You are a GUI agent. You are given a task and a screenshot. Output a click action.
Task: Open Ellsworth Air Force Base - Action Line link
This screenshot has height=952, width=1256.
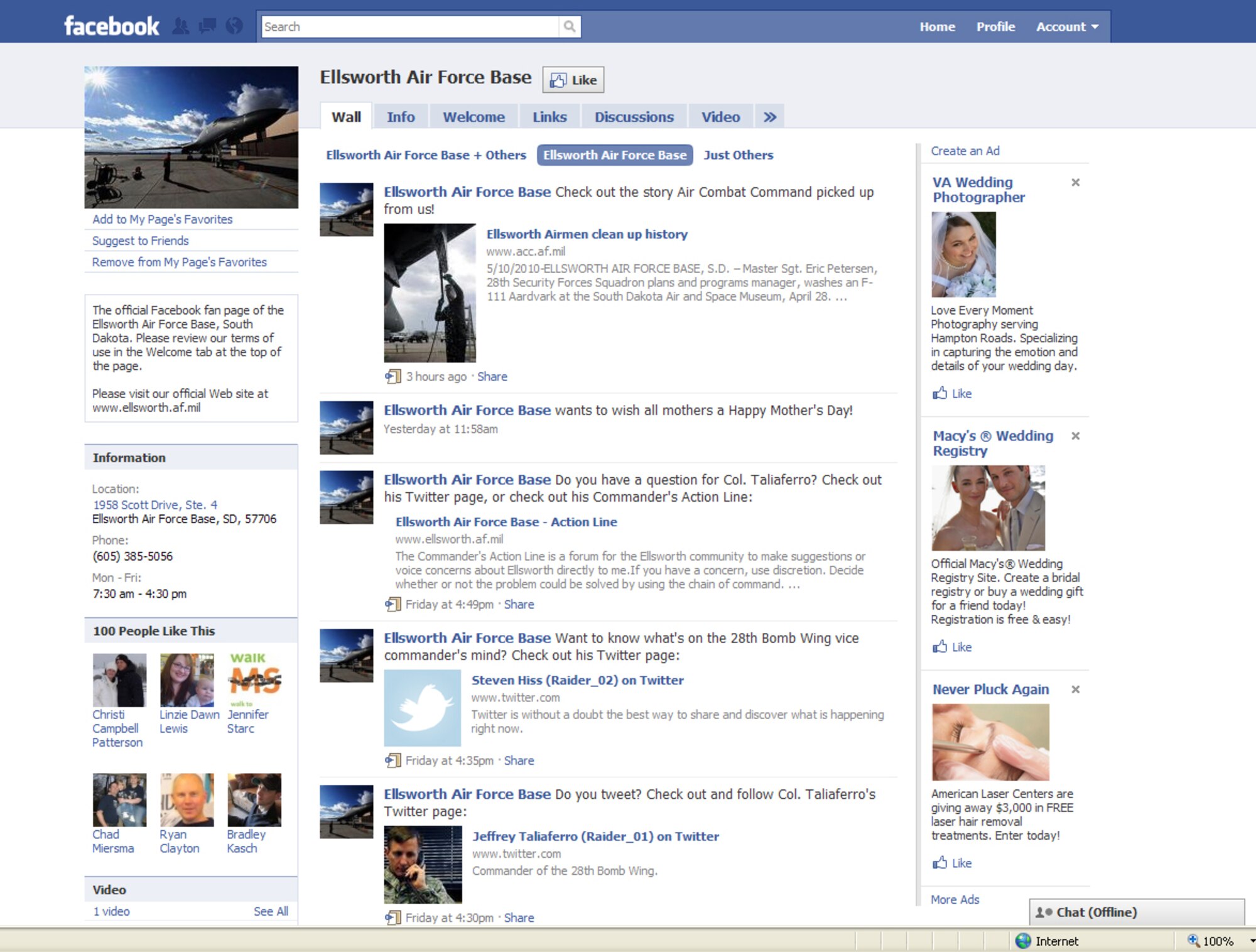click(x=506, y=522)
